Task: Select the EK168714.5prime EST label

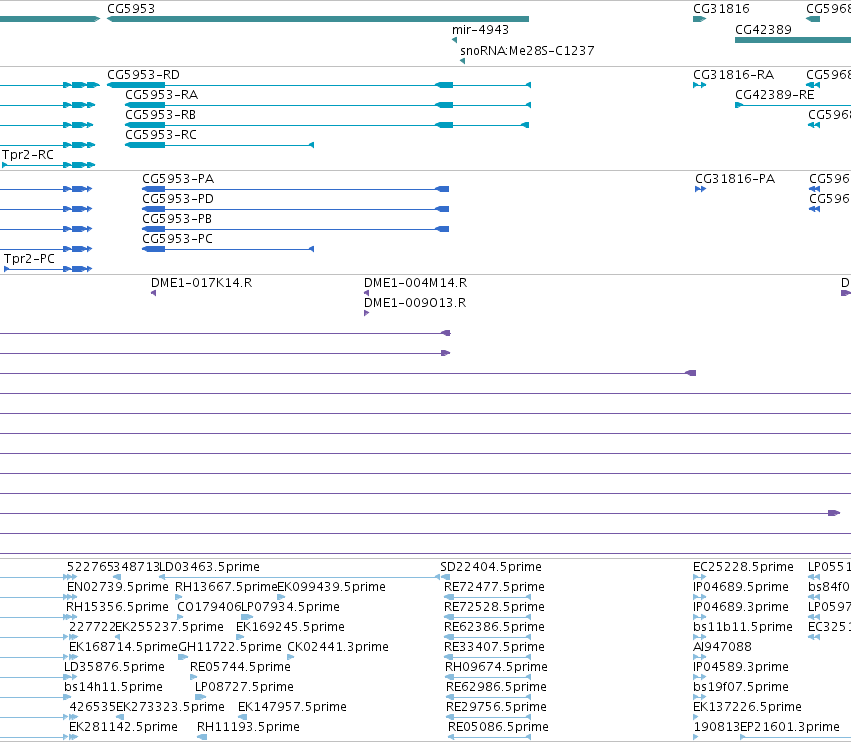Action: coord(123,648)
